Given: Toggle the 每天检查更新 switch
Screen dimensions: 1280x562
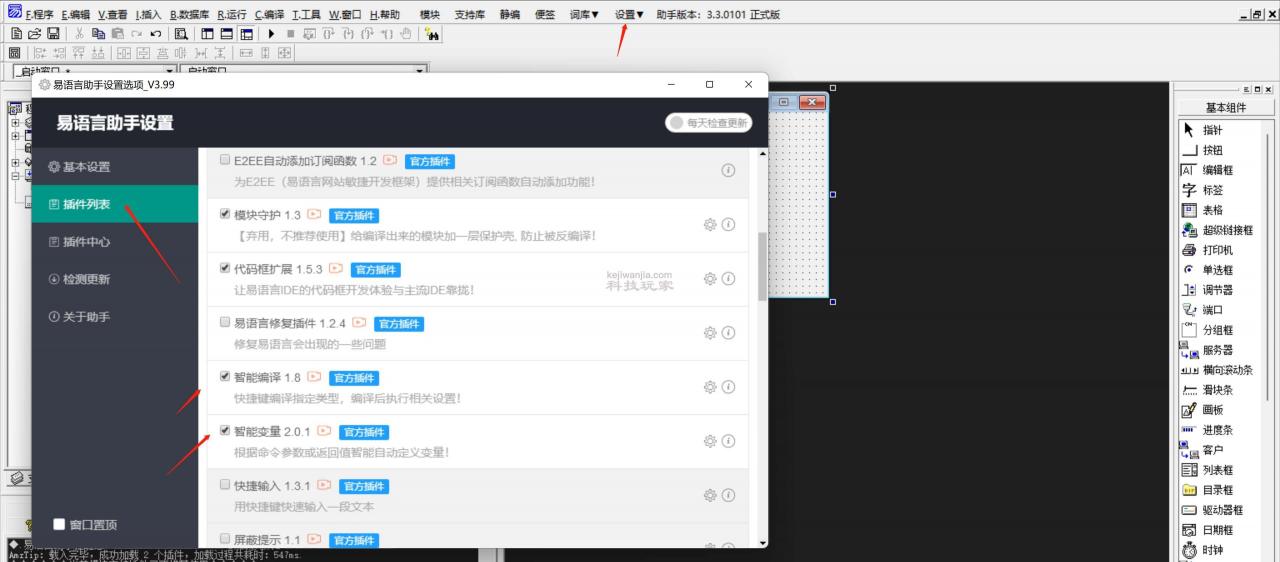Looking at the screenshot, I should [708, 123].
